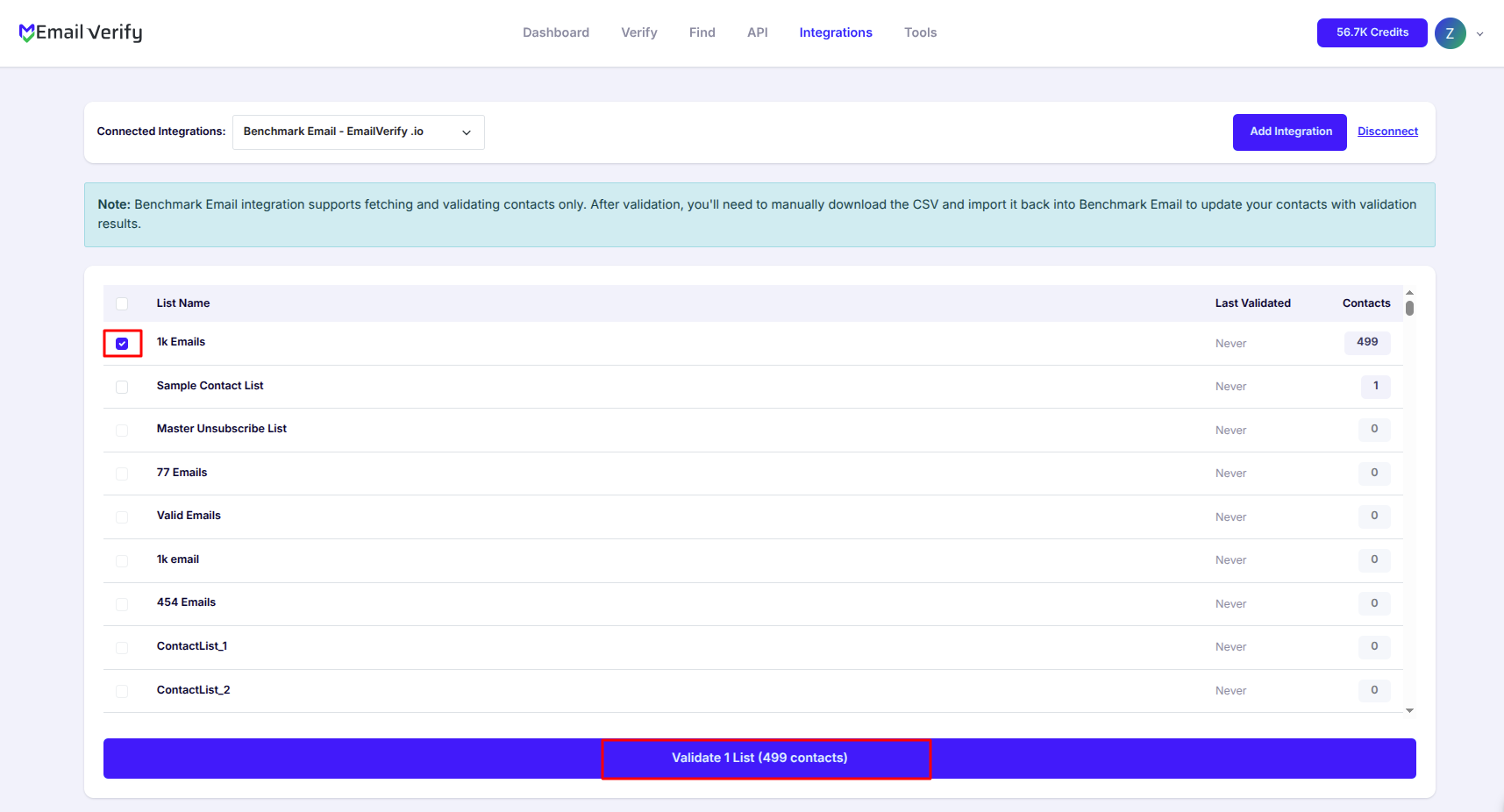Image resolution: width=1504 pixels, height=812 pixels.
Task: Click the 499 contacts count badge
Action: pos(1367,342)
